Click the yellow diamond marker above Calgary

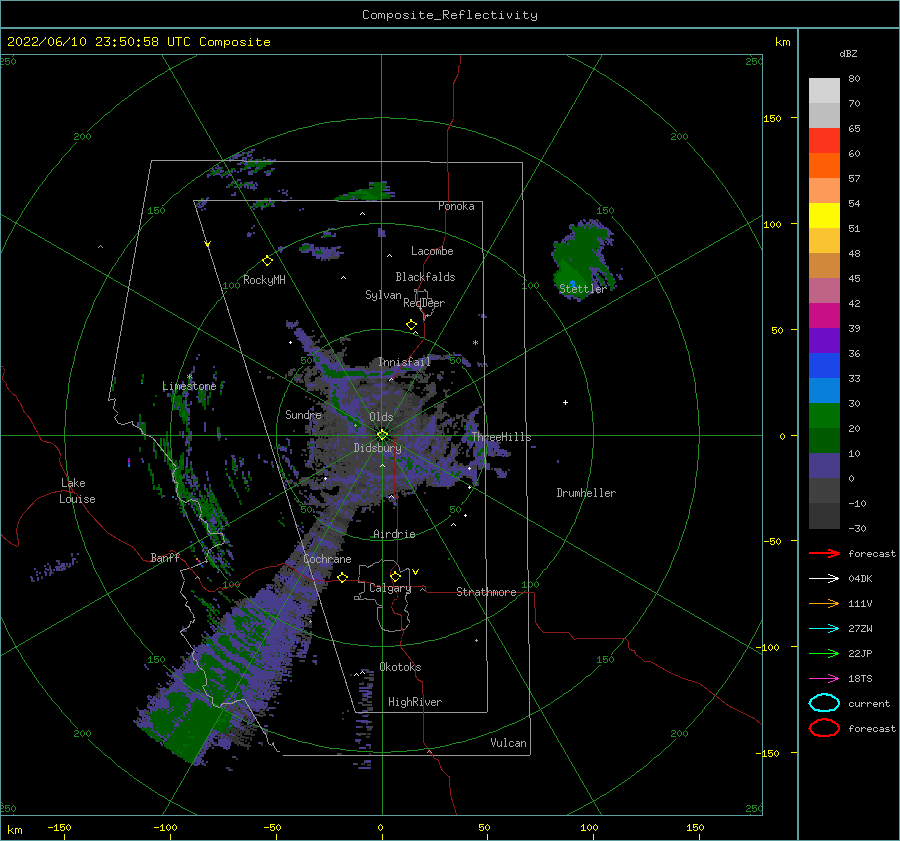(x=395, y=576)
